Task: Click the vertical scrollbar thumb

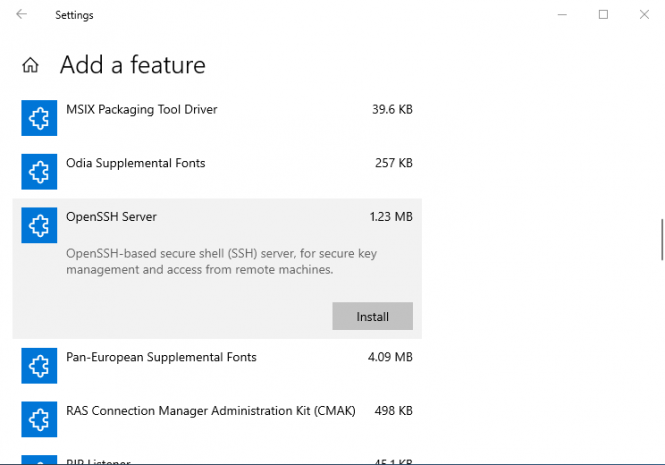Action: click(x=661, y=239)
